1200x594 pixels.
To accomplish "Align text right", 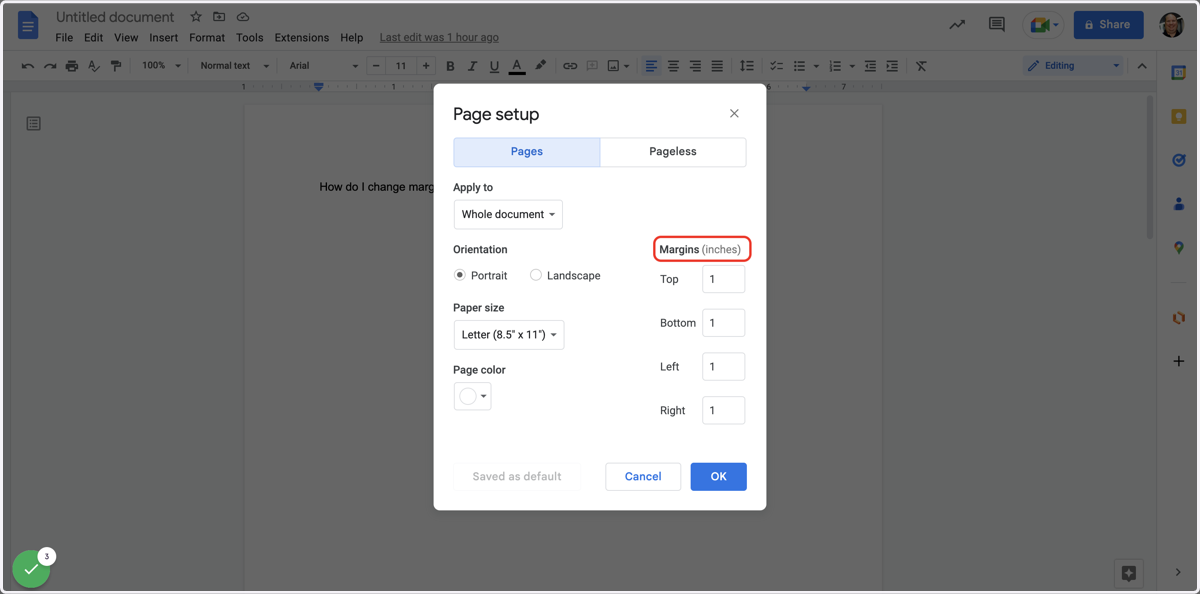I will click(695, 66).
